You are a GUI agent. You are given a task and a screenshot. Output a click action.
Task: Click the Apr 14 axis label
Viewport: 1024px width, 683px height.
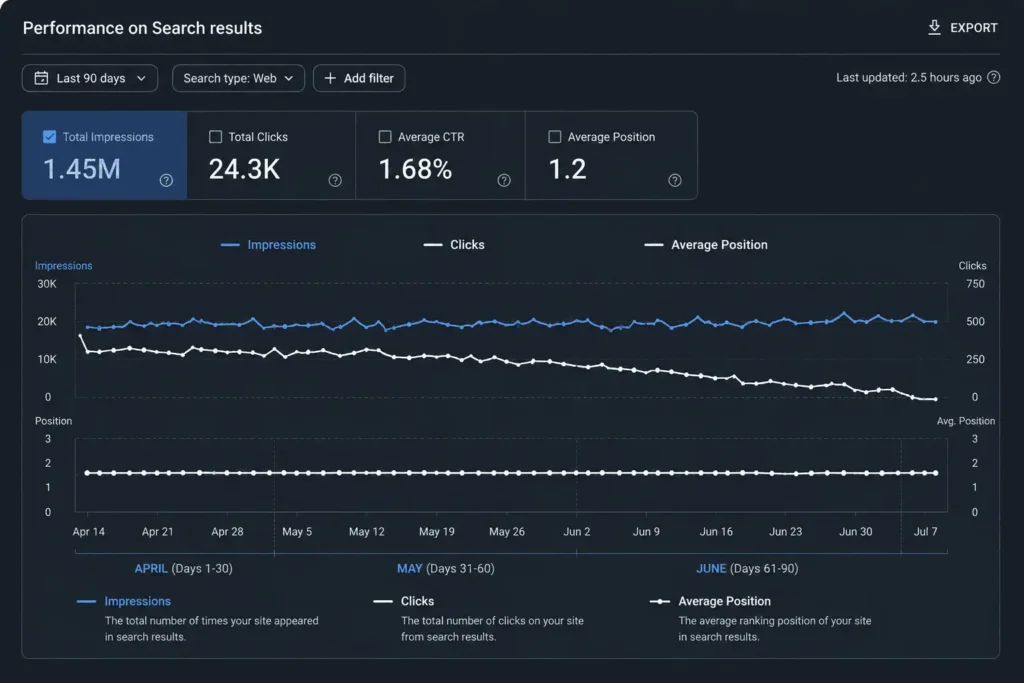pyautogui.click(x=89, y=532)
